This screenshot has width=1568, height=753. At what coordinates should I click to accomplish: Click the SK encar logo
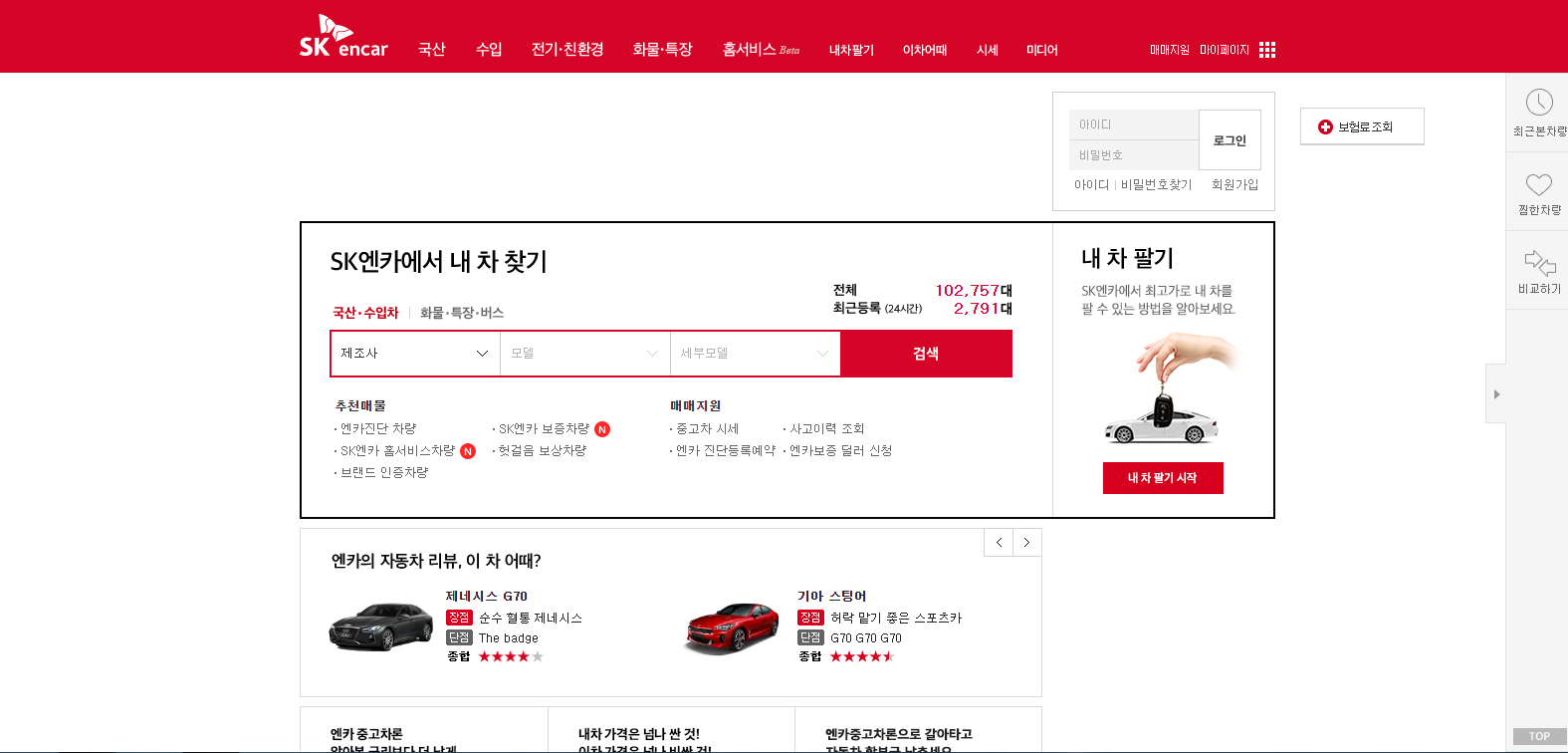click(x=343, y=37)
